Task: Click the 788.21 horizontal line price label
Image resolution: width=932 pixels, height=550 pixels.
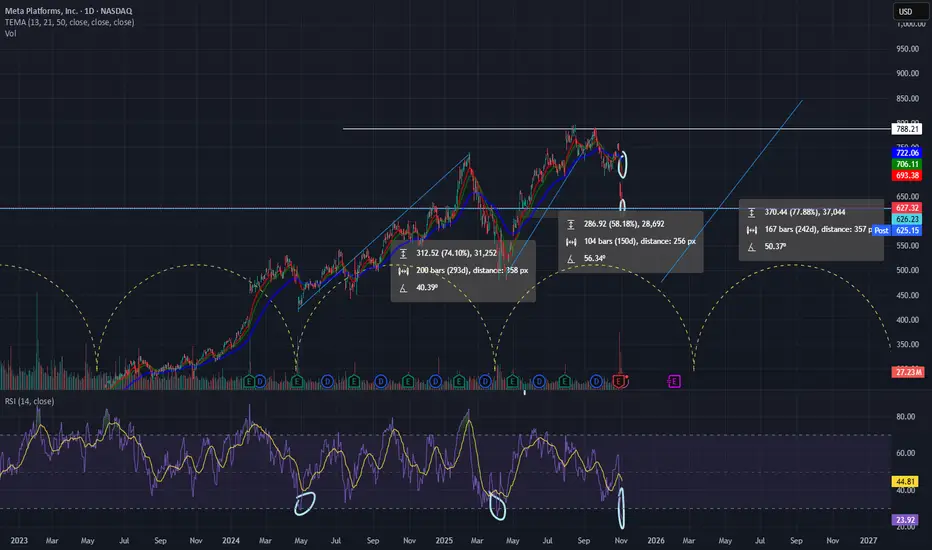Action: pos(907,129)
